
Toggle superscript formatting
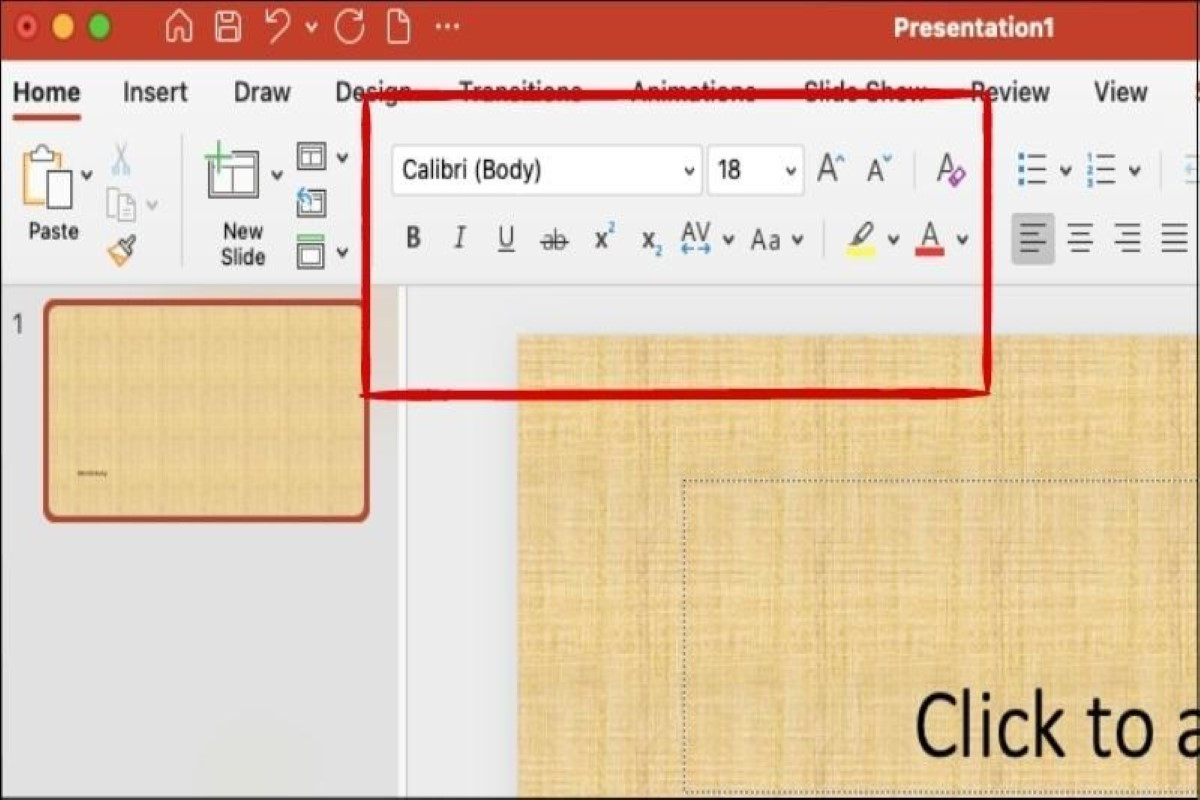point(604,238)
